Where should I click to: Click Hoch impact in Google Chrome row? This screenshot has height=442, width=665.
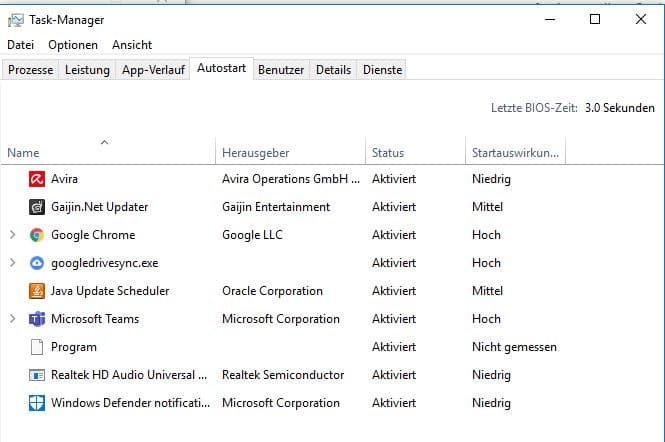[x=486, y=235]
